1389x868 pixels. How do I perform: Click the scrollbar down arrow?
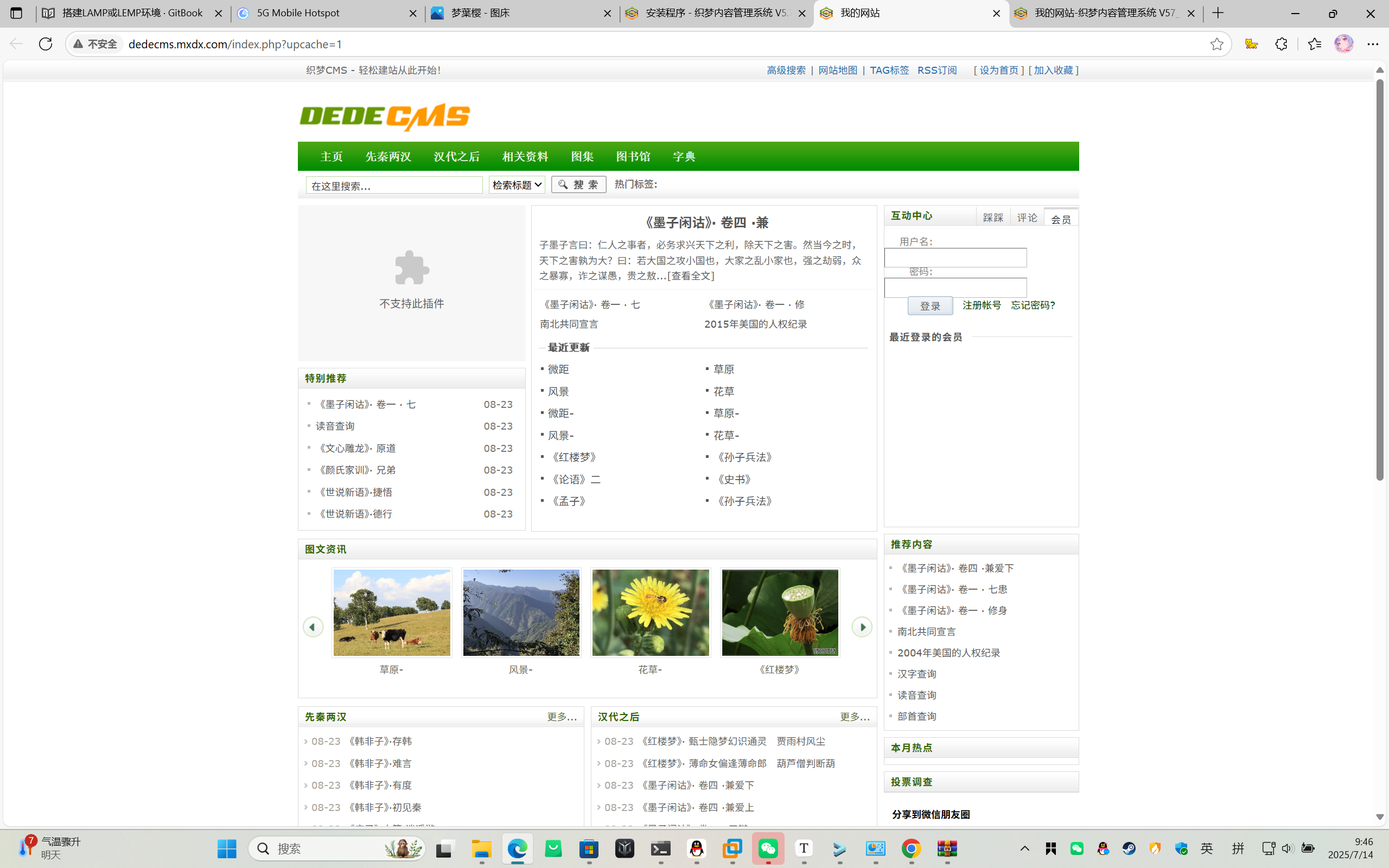pos(1380,817)
